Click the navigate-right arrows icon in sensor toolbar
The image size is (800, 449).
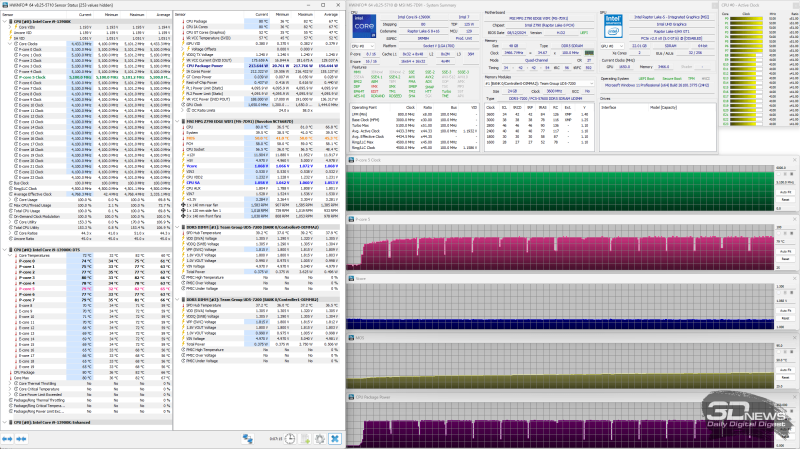(x=20, y=438)
